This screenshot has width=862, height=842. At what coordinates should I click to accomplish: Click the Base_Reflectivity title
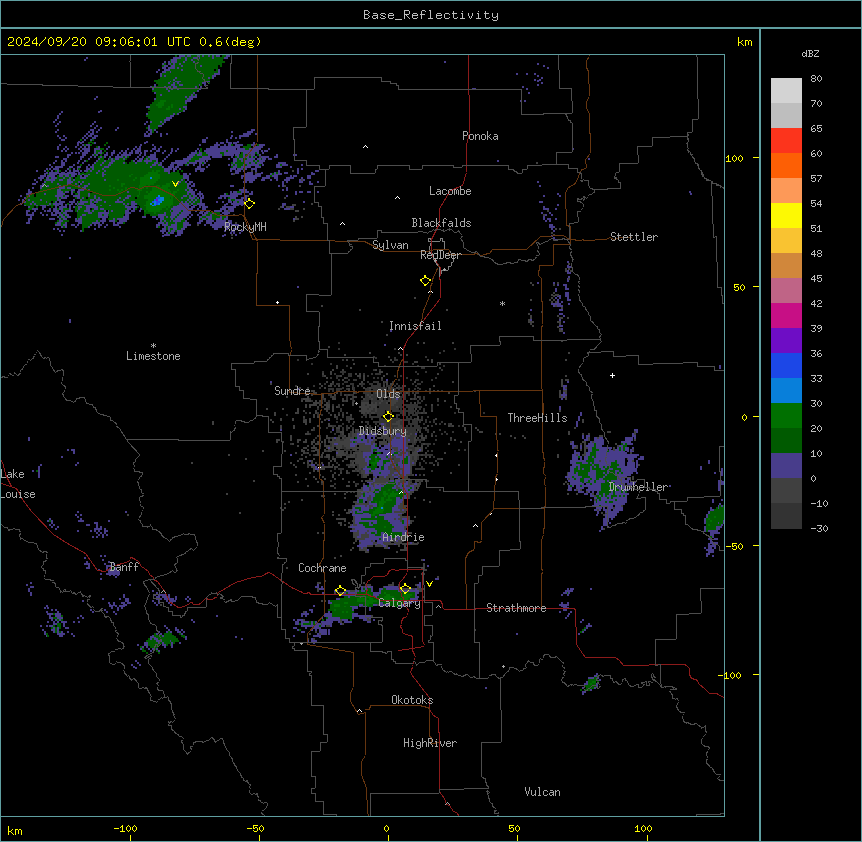coord(431,15)
